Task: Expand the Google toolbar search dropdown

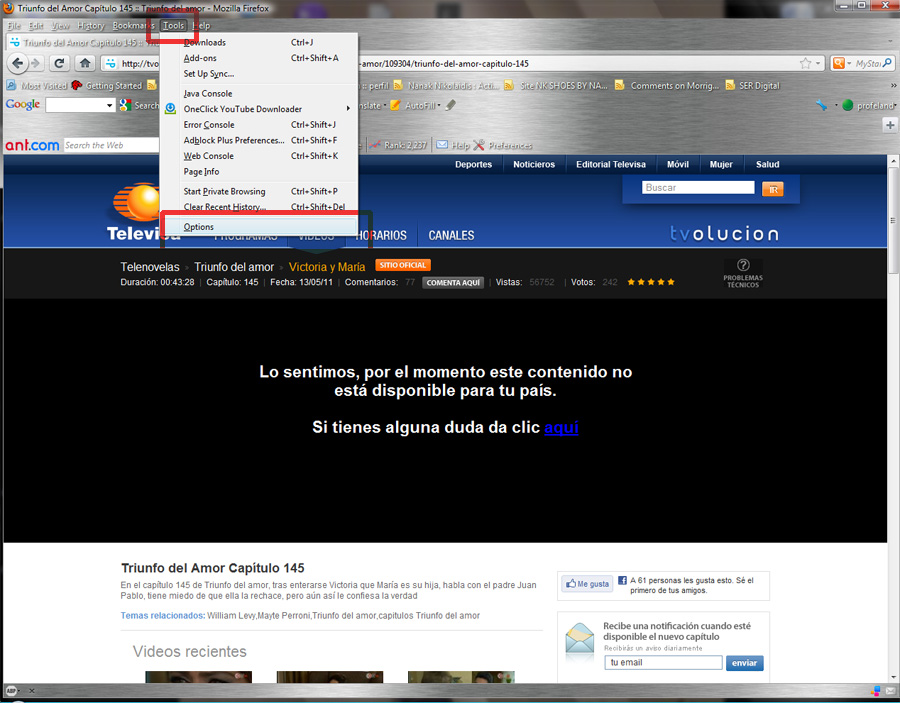Action: (x=110, y=106)
